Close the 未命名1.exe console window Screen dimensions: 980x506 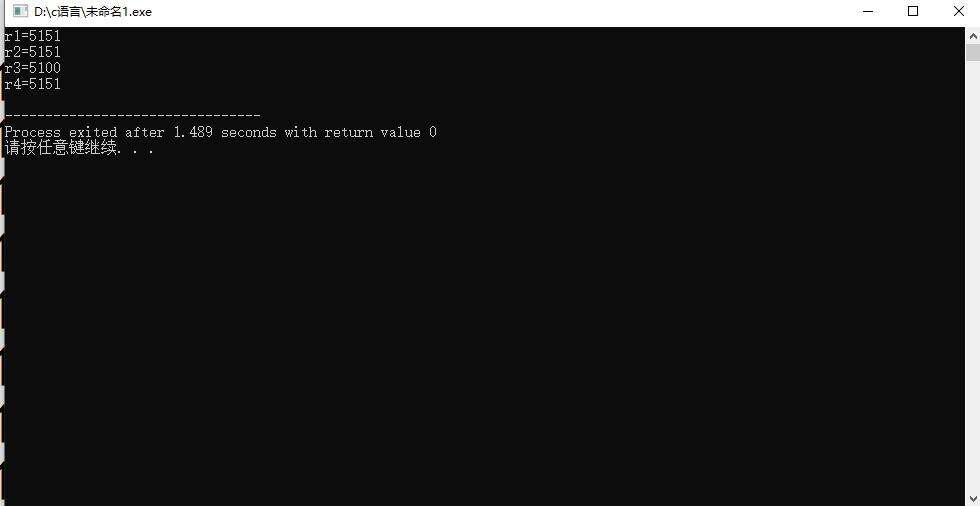click(x=958, y=11)
